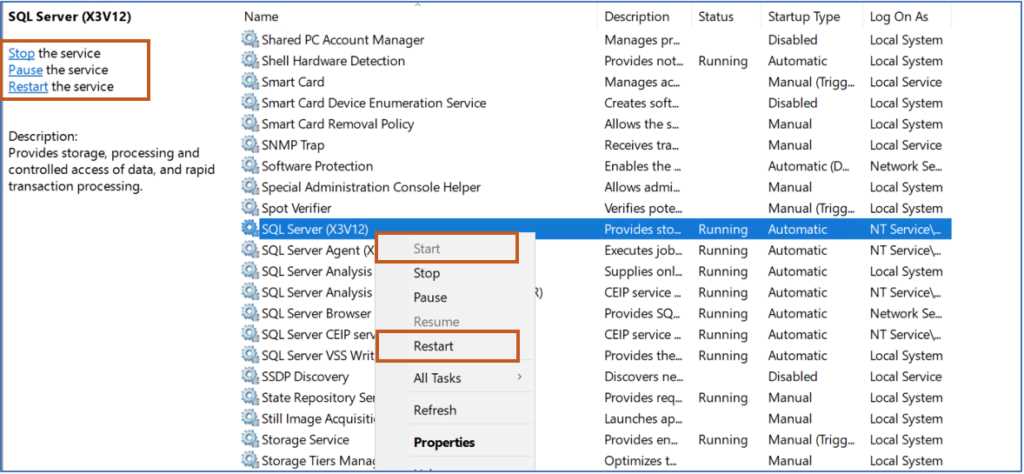Click the Still Image Acquisition gear icon
Viewport: 1024px width, 474px height.
tap(250, 419)
